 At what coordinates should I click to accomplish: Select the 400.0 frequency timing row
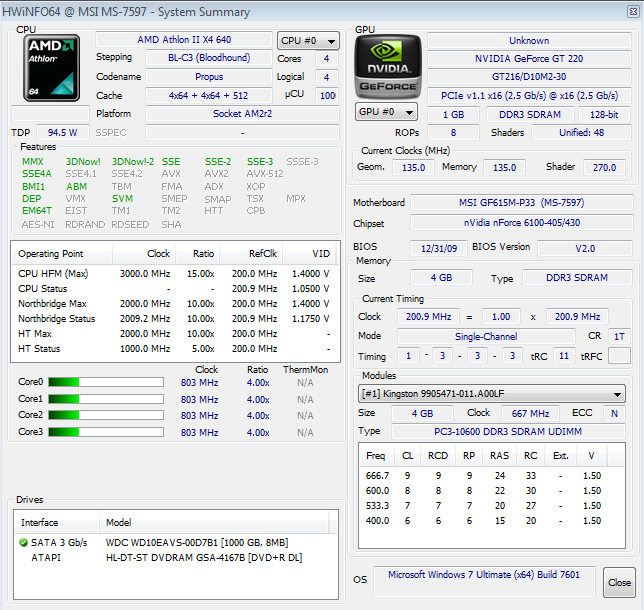click(x=492, y=520)
